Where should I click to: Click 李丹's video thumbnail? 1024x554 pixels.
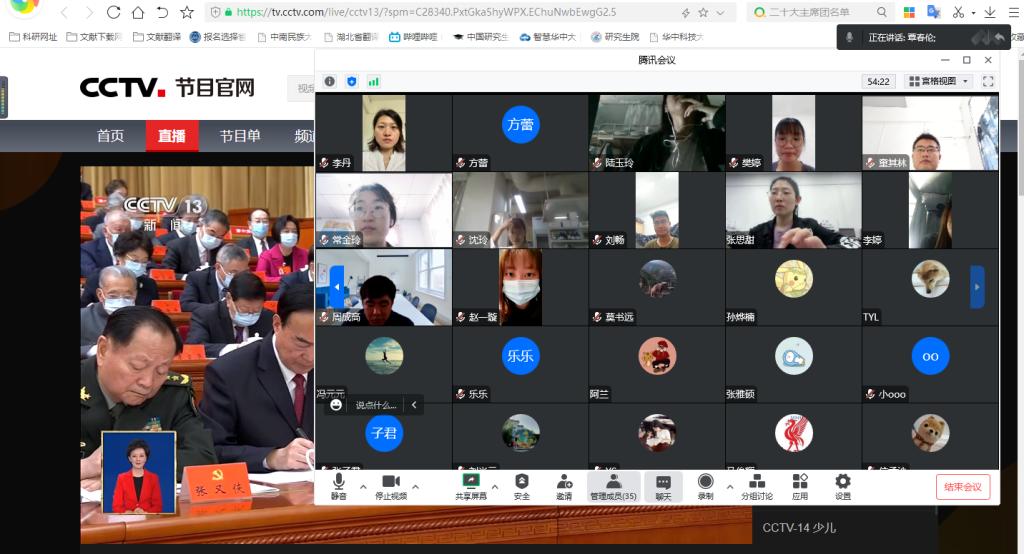tap(383, 133)
